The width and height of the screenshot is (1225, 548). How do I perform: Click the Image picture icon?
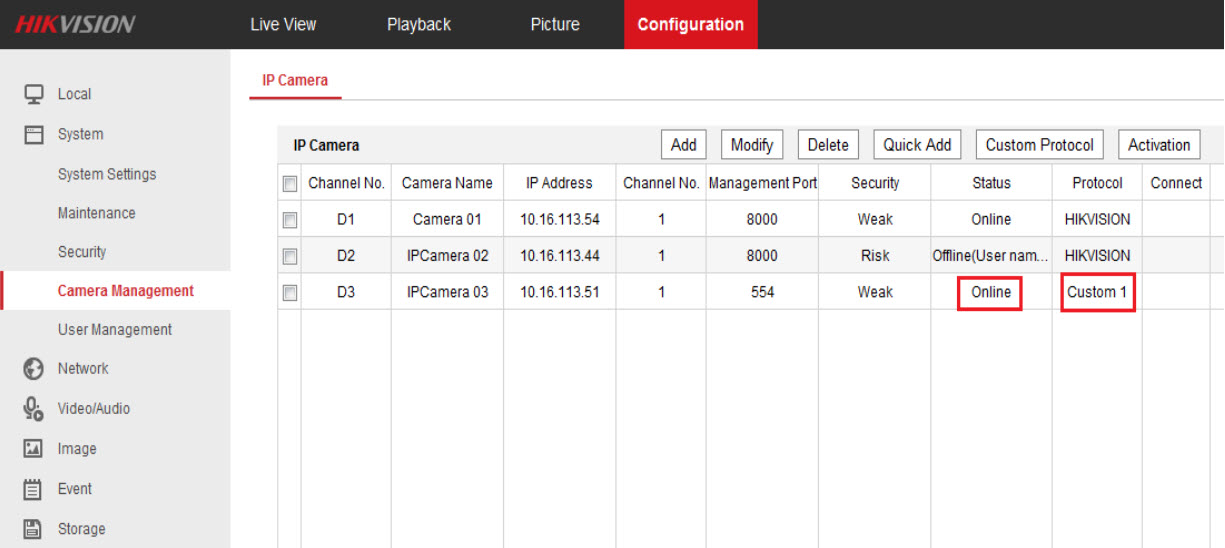[34, 449]
